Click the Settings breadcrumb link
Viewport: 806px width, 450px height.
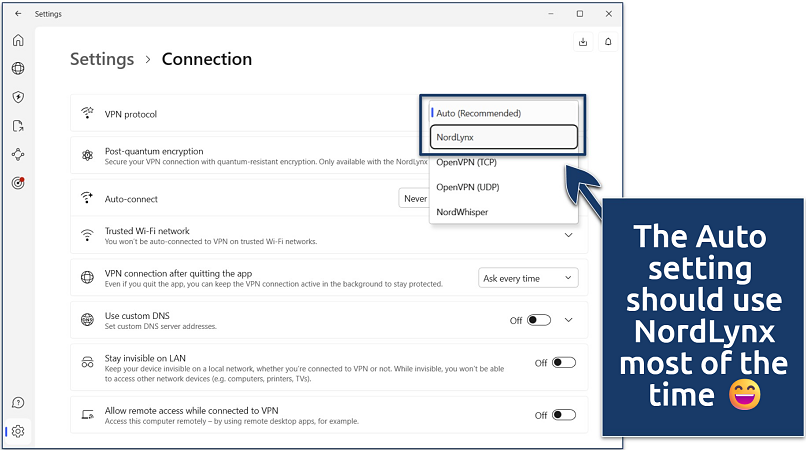[101, 59]
